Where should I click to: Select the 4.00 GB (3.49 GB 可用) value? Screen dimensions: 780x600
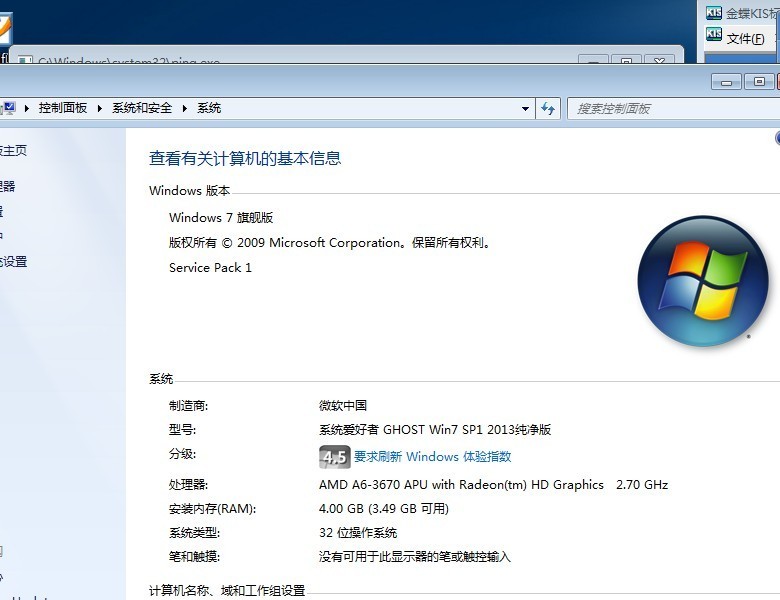click(384, 508)
